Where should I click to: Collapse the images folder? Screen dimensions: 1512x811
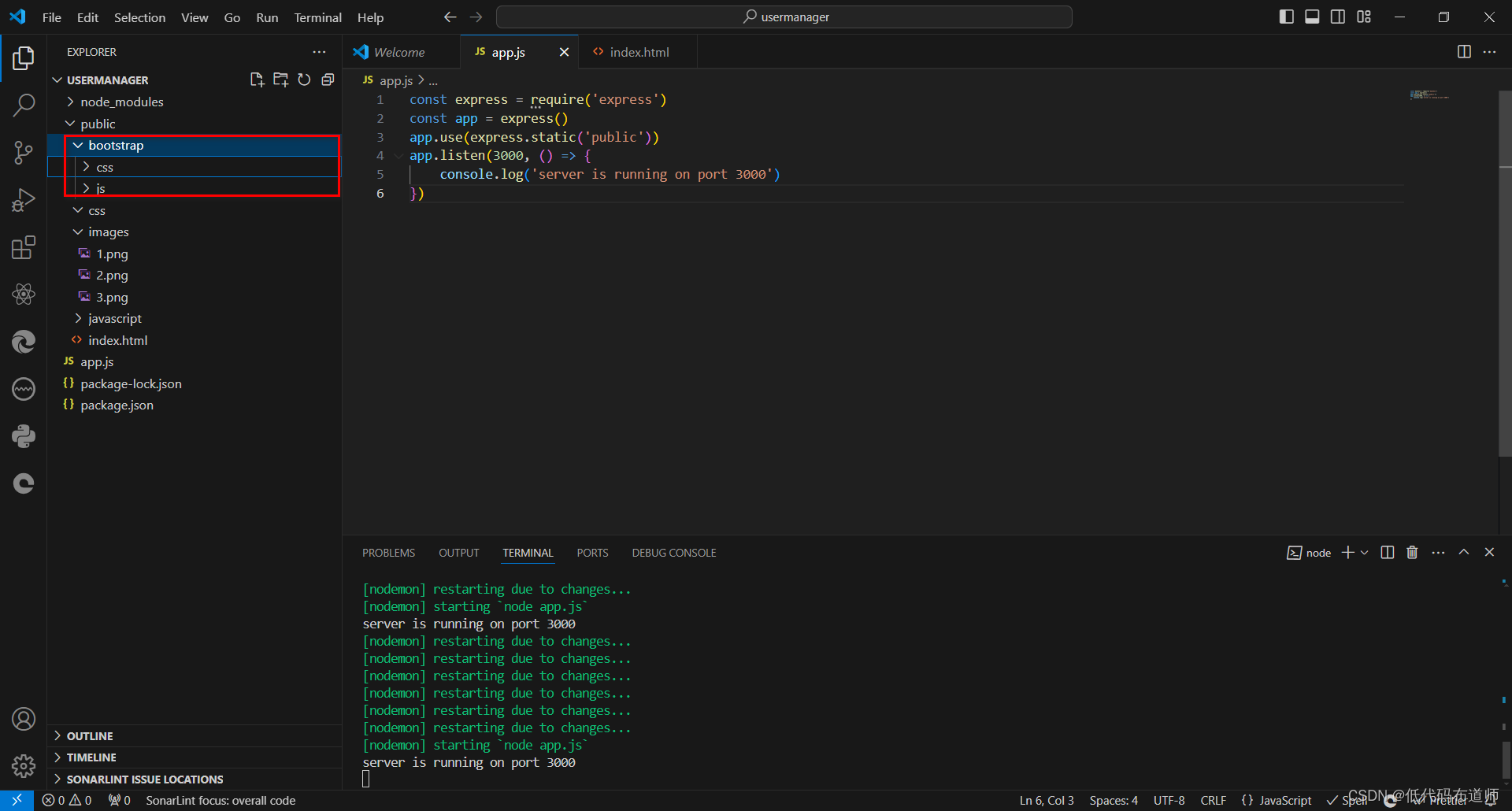coord(194,231)
